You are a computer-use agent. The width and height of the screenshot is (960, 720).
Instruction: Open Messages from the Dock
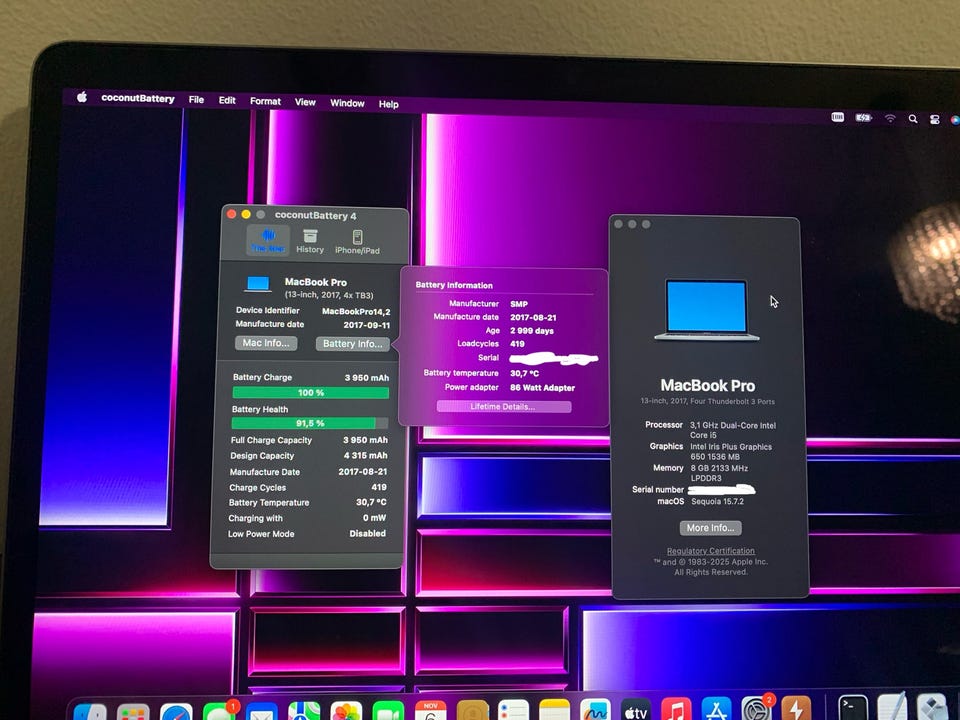(x=219, y=713)
